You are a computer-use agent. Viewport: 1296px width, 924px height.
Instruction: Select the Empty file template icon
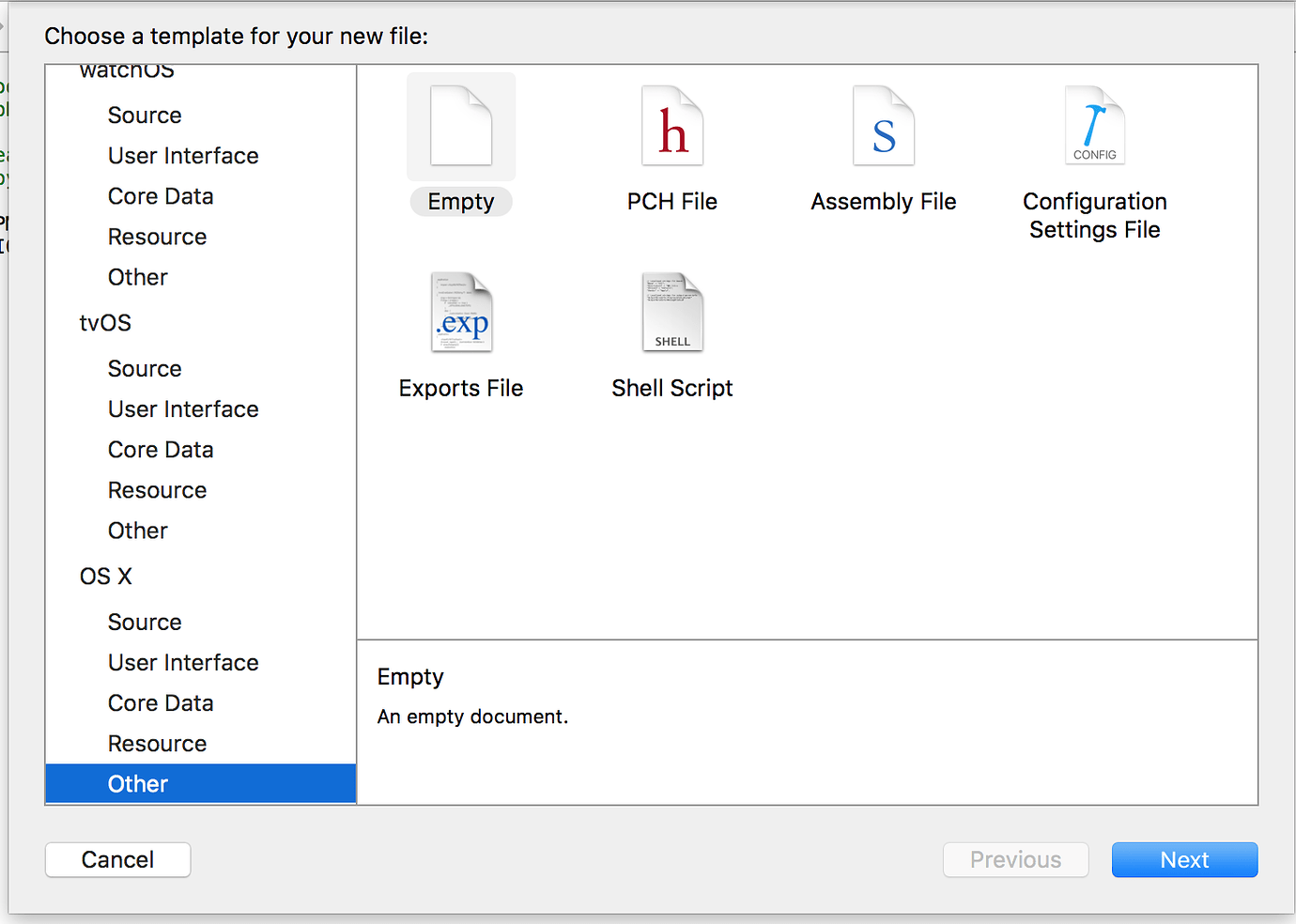tap(461, 126)
